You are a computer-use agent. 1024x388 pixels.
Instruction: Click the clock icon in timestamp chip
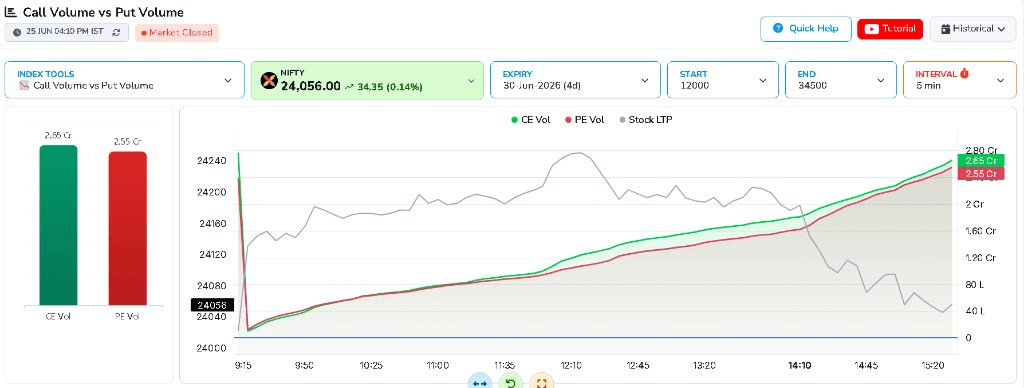coord(17,32)
